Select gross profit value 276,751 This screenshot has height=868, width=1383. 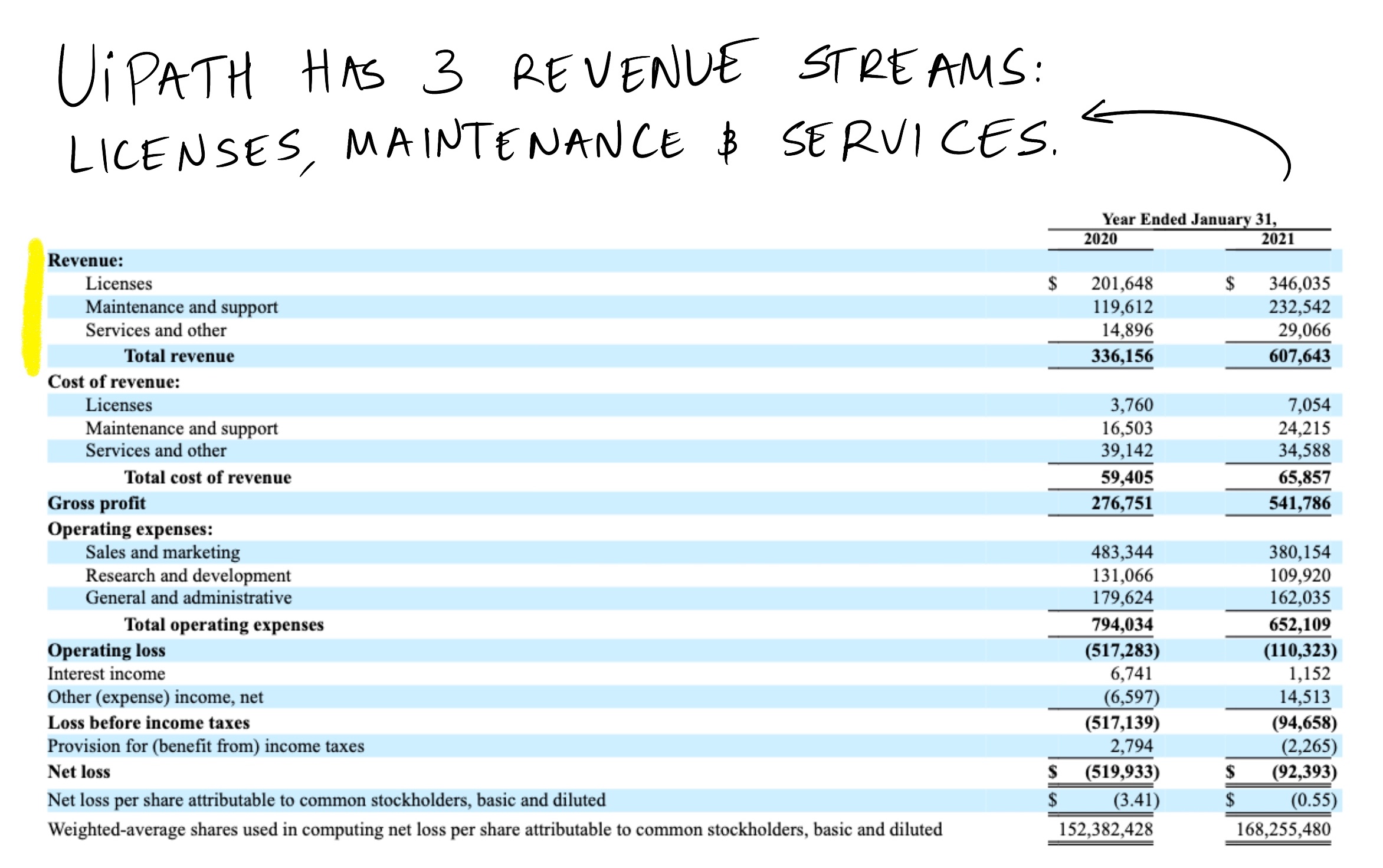coord(1122,503)
